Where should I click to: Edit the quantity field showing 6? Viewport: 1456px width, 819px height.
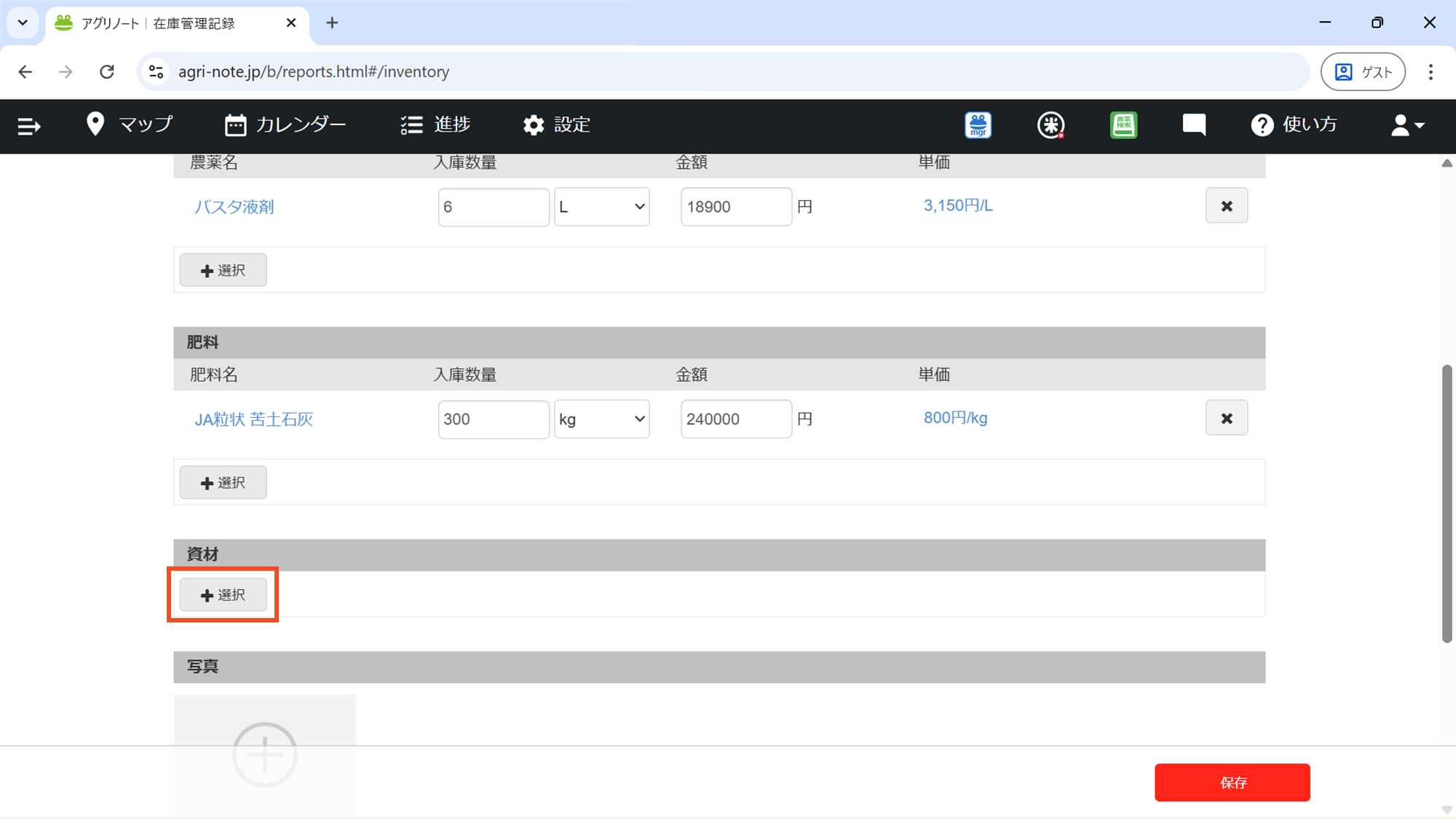pos(494,207)
